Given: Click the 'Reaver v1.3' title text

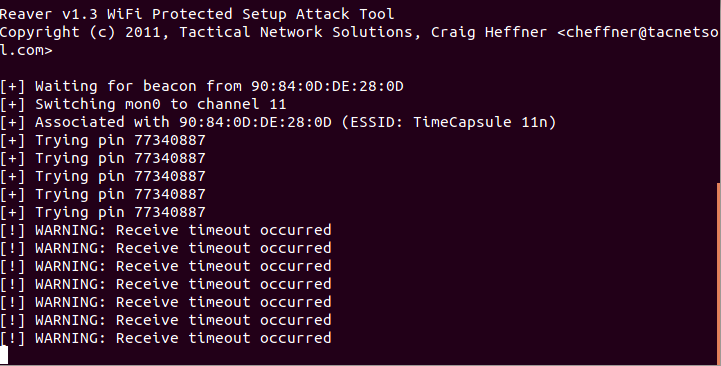Looking at the screenshot, I should pyautogui.click(x=49, y=14).
